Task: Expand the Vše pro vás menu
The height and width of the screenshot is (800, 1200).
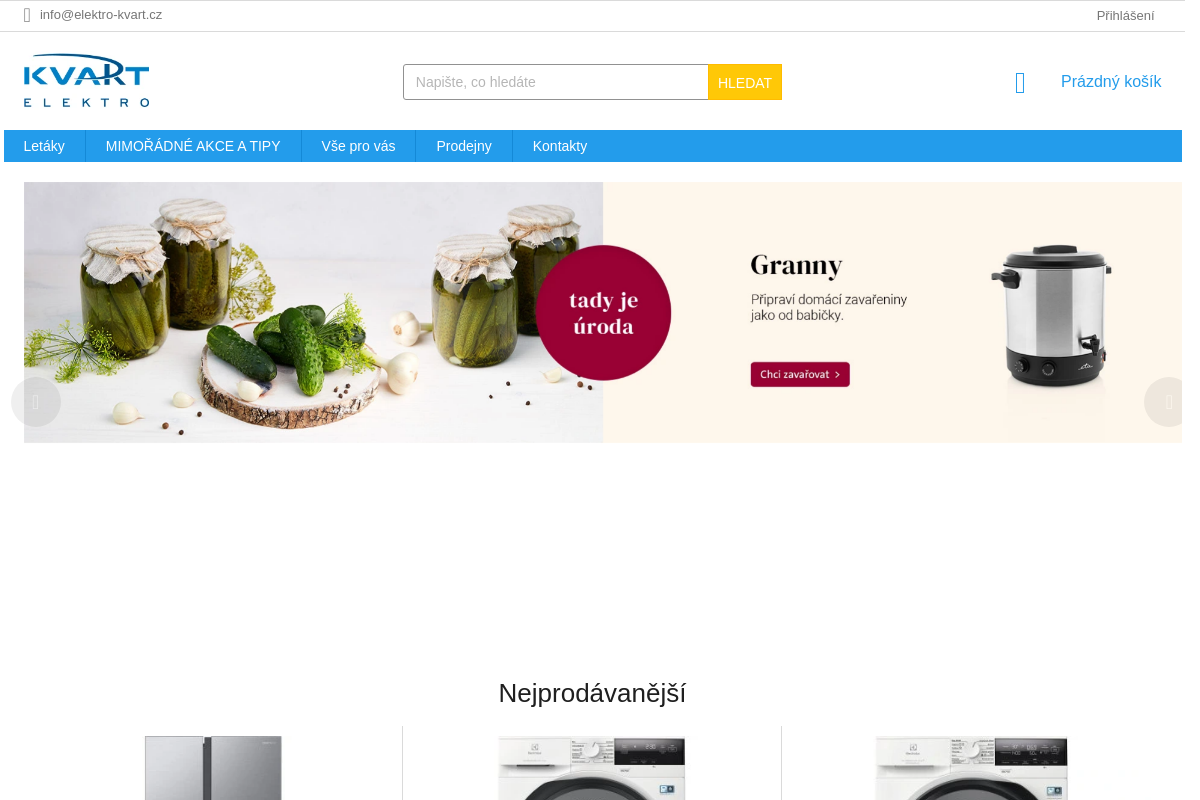Action: pyautogui.click(x=358, y=146)
